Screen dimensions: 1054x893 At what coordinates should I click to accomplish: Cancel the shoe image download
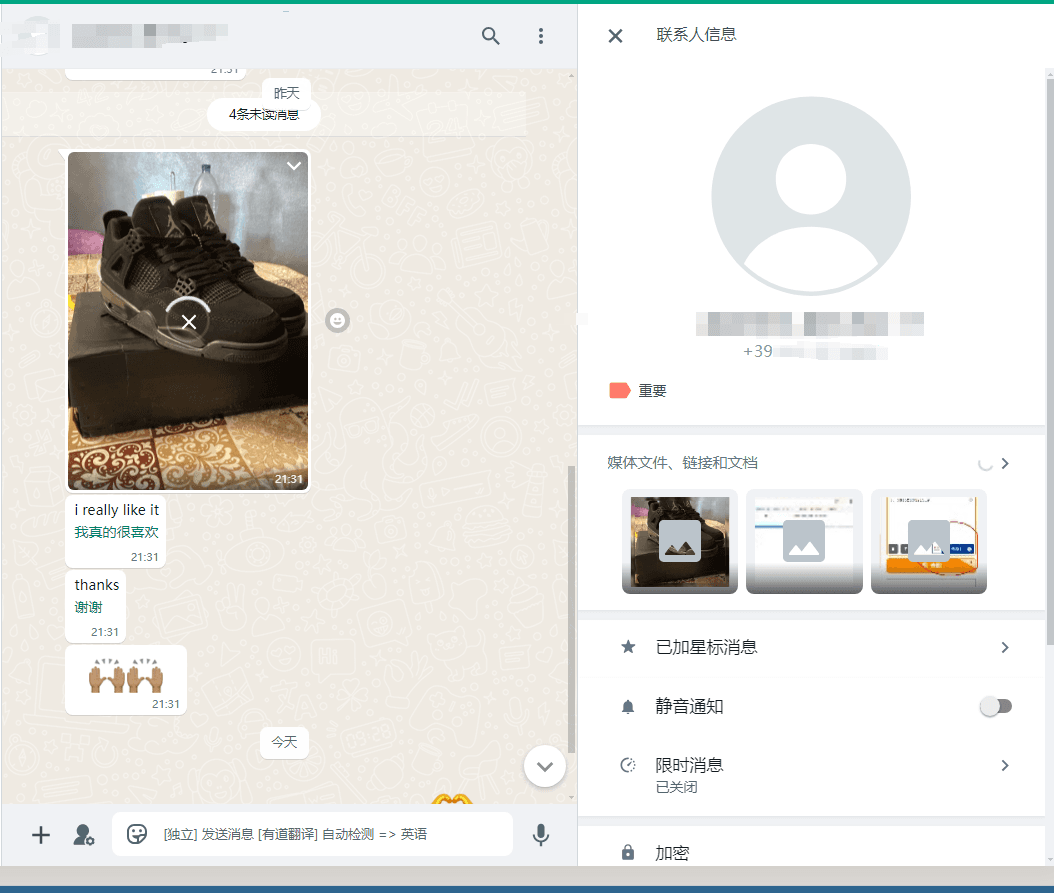tap(189, 321)
